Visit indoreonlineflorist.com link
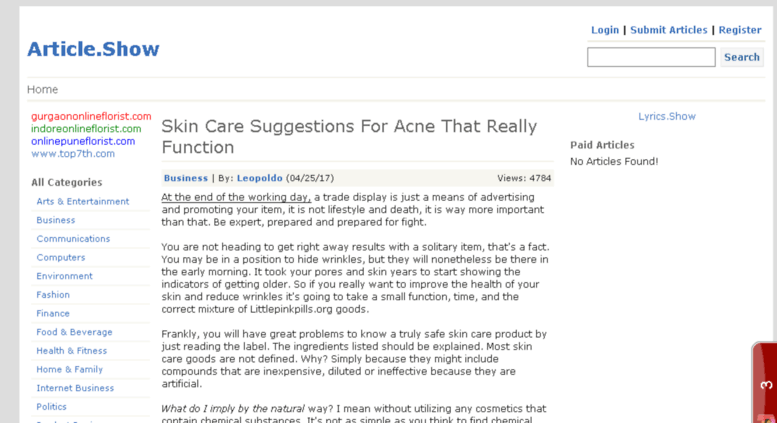Screen dimensions: 777x423 [x=86, y=129]
